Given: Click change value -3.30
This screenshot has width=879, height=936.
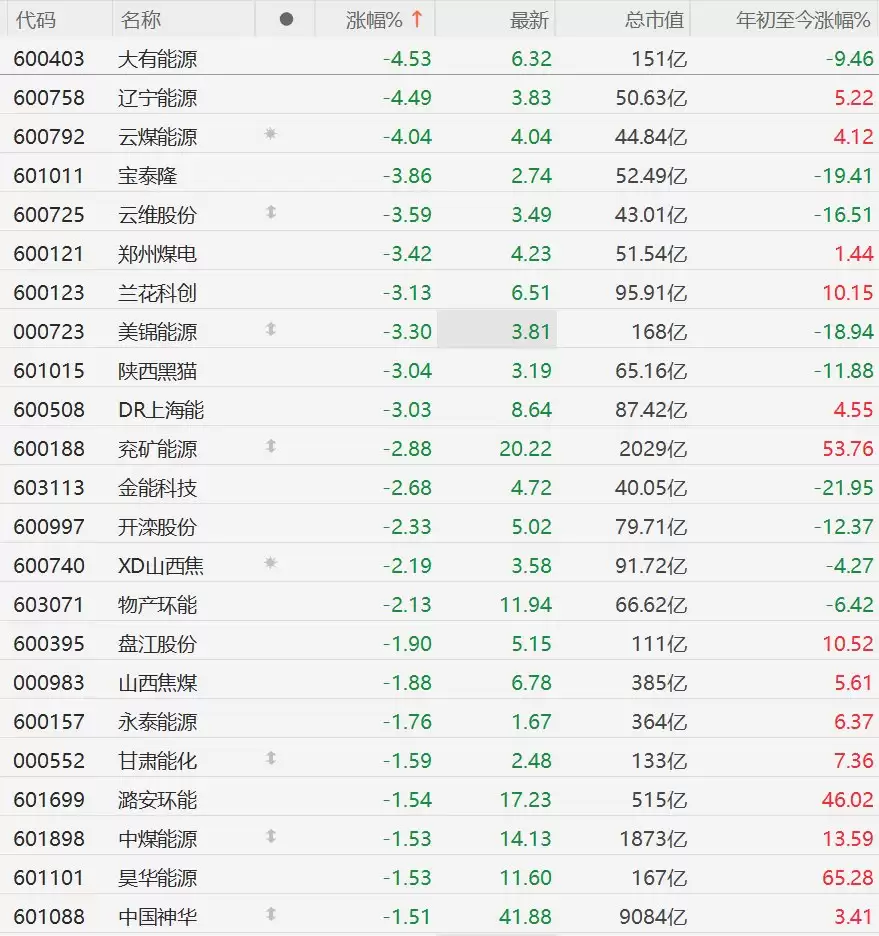Looking at the screenshot, I should click(x=407, y=332).
